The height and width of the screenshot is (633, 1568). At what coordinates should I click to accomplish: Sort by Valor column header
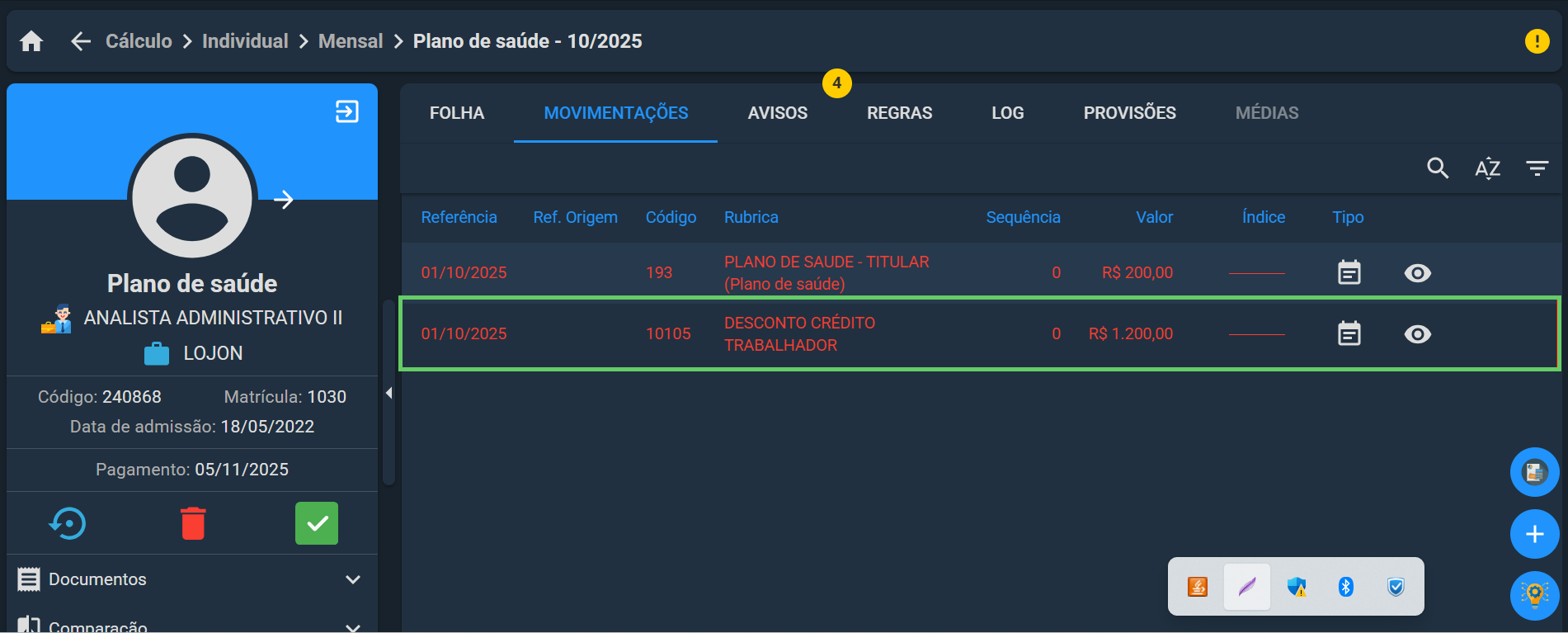tap(1155, 217)
